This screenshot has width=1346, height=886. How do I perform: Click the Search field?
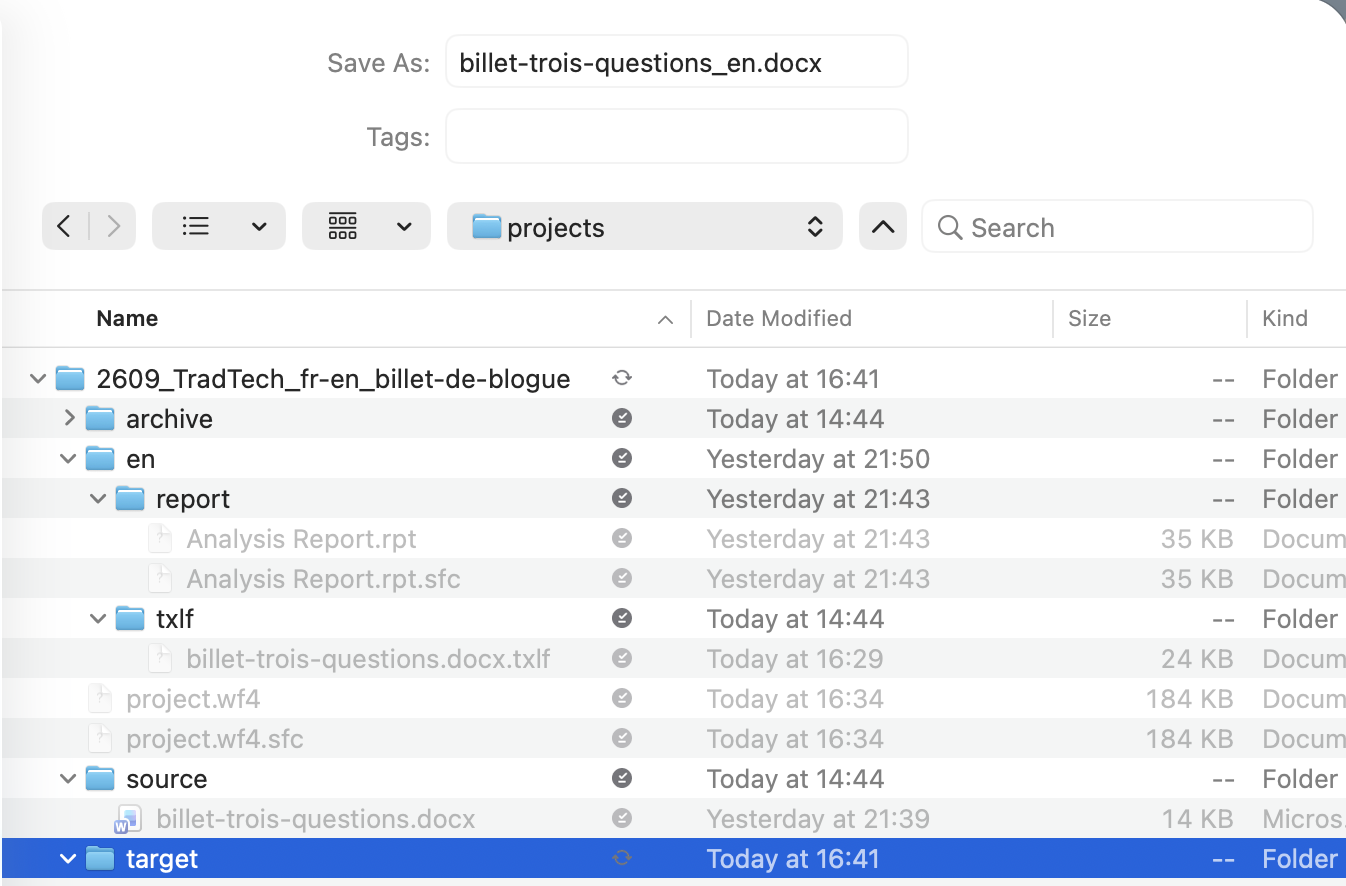tap(1117, 227)
